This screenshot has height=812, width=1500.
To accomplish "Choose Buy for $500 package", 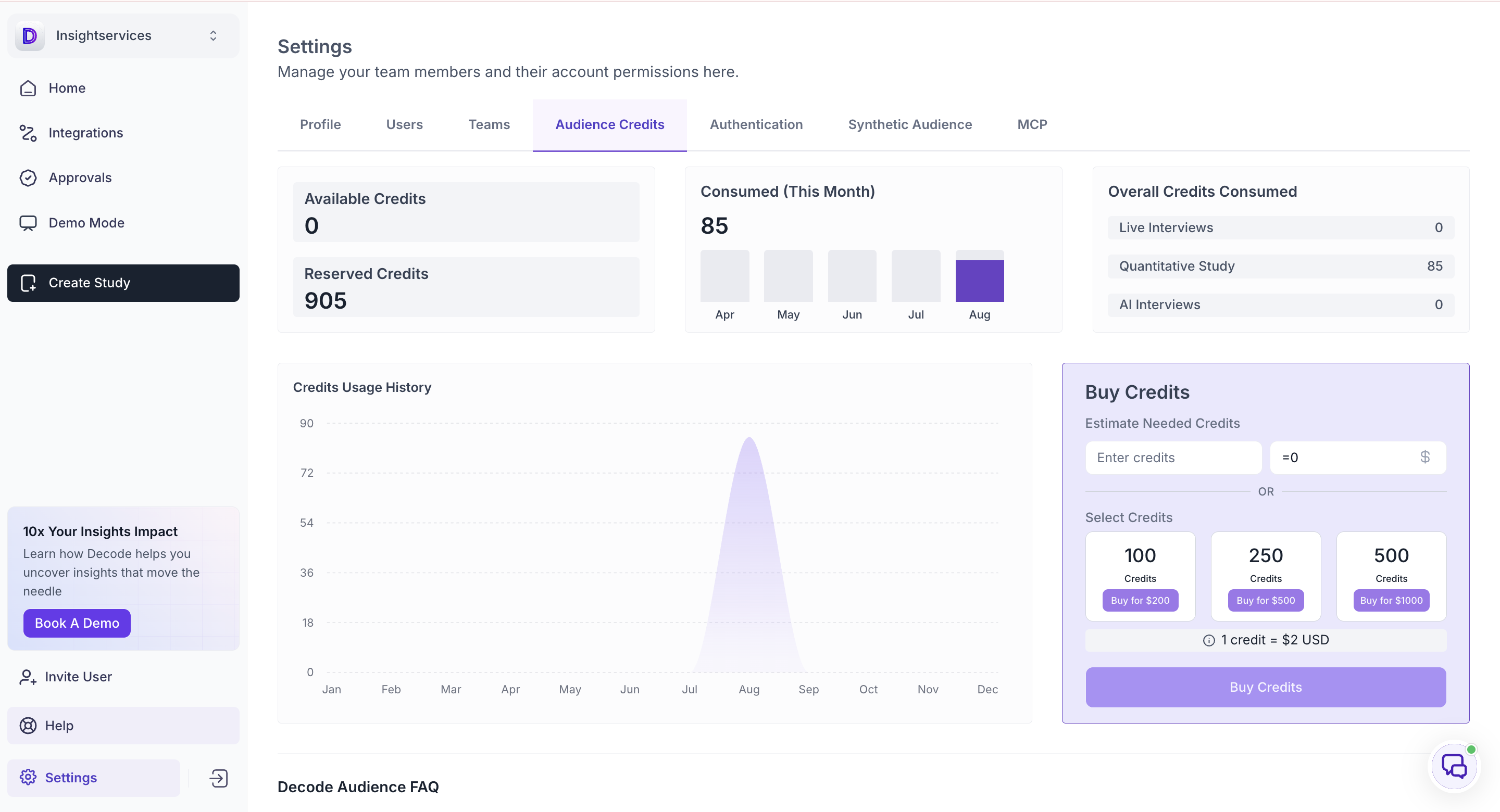I will pos(1265,600).
